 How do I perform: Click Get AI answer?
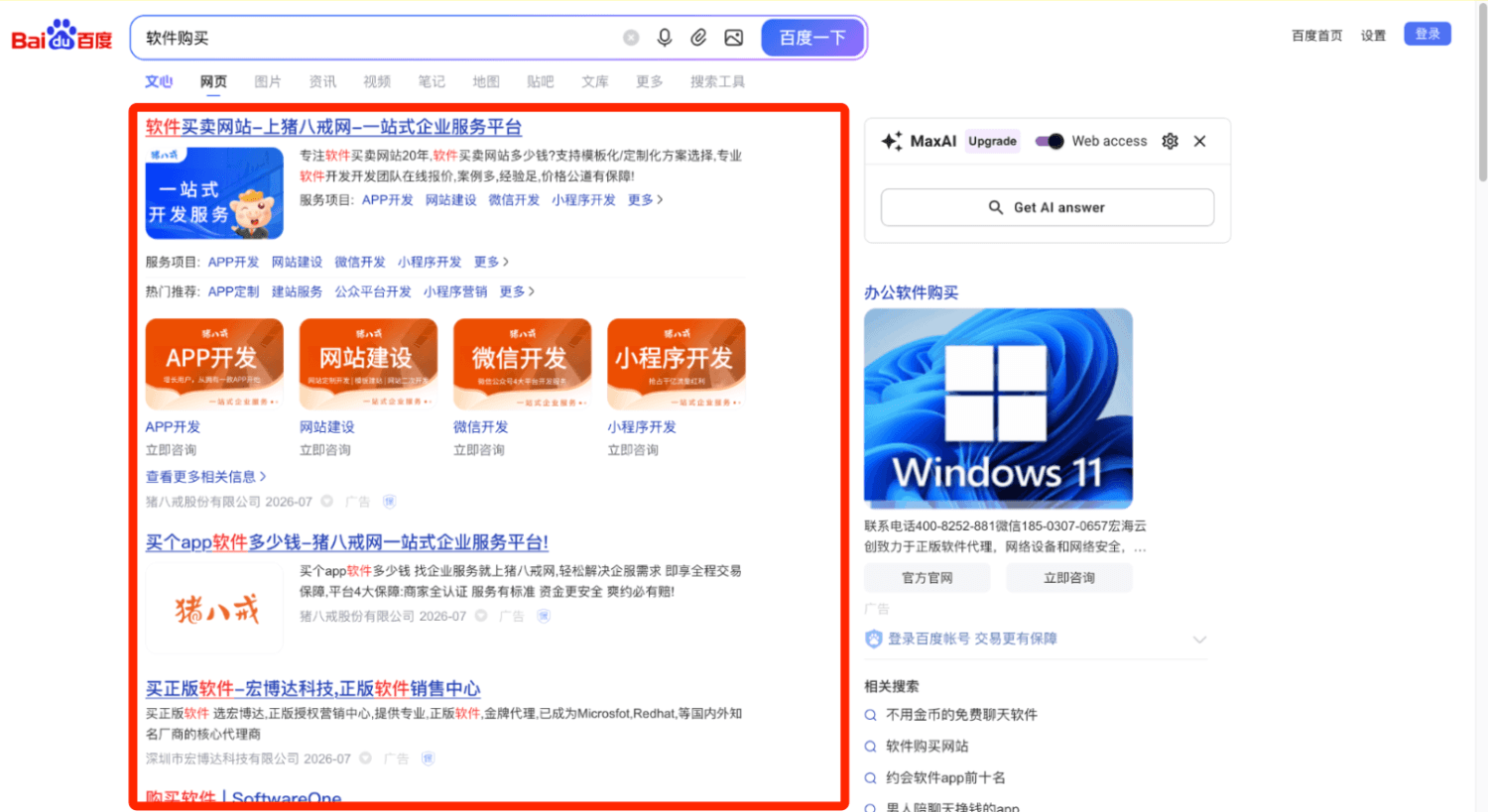click(1048, 207)
